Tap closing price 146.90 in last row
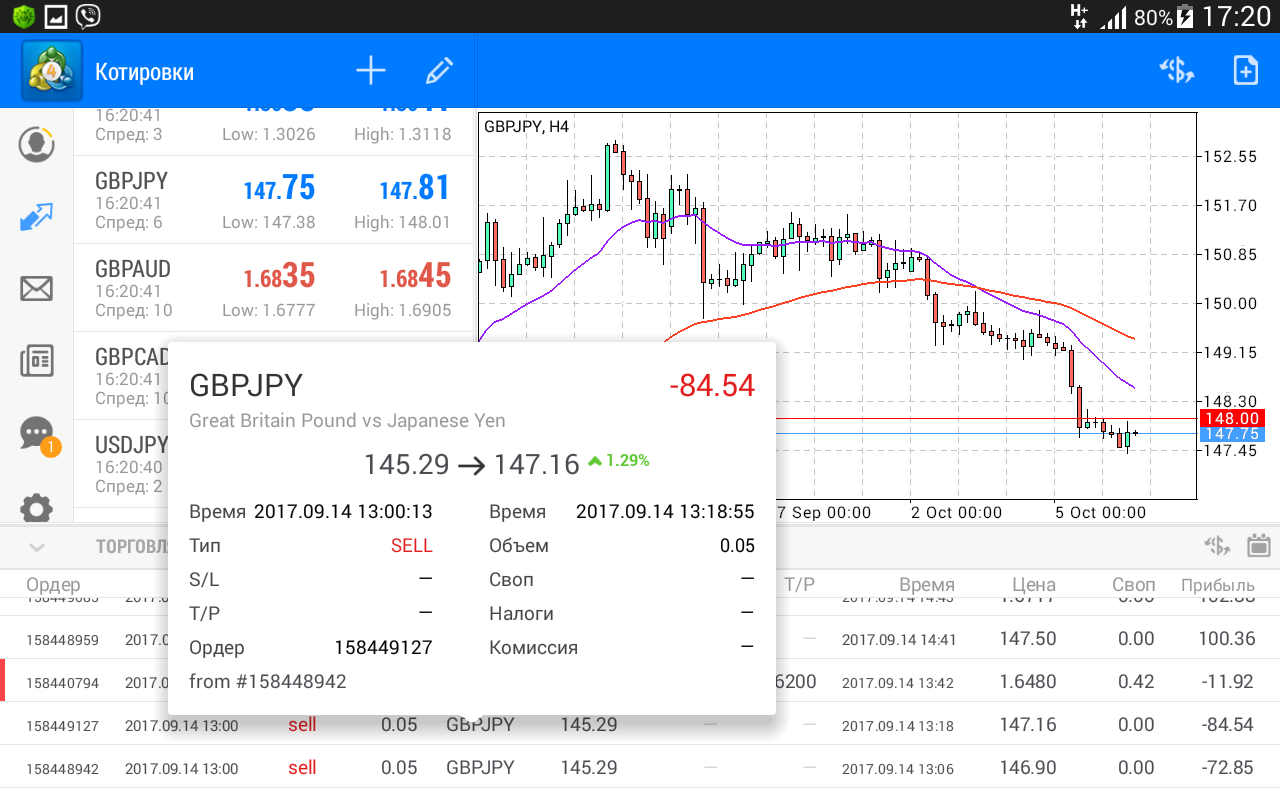Viewport: 1280px width, 800px height. click(x=1028, y=768)
